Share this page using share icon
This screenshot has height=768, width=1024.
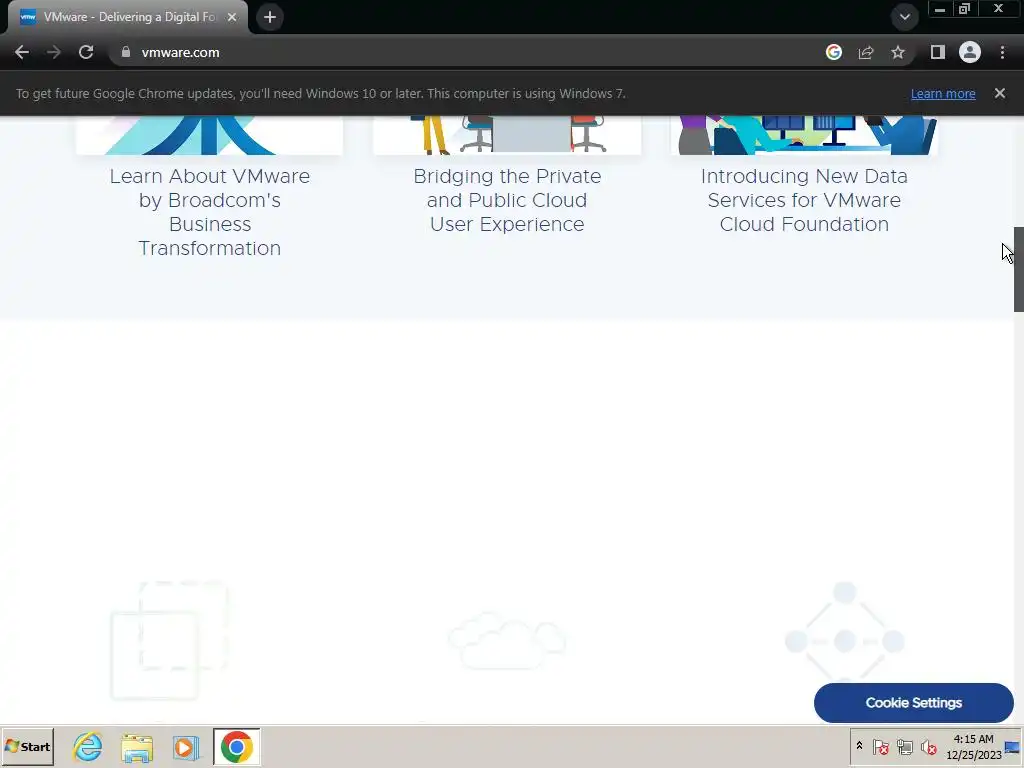coord(866,52)
